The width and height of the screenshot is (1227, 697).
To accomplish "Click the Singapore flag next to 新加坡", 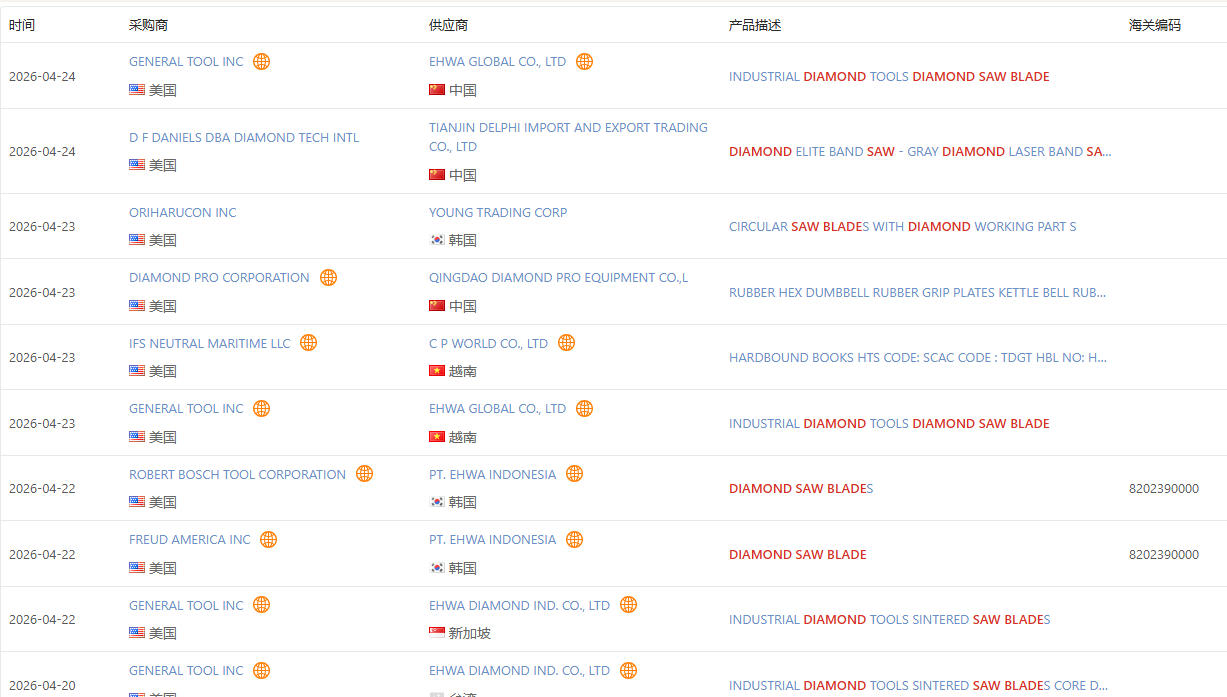I will [x=437, y=633].
